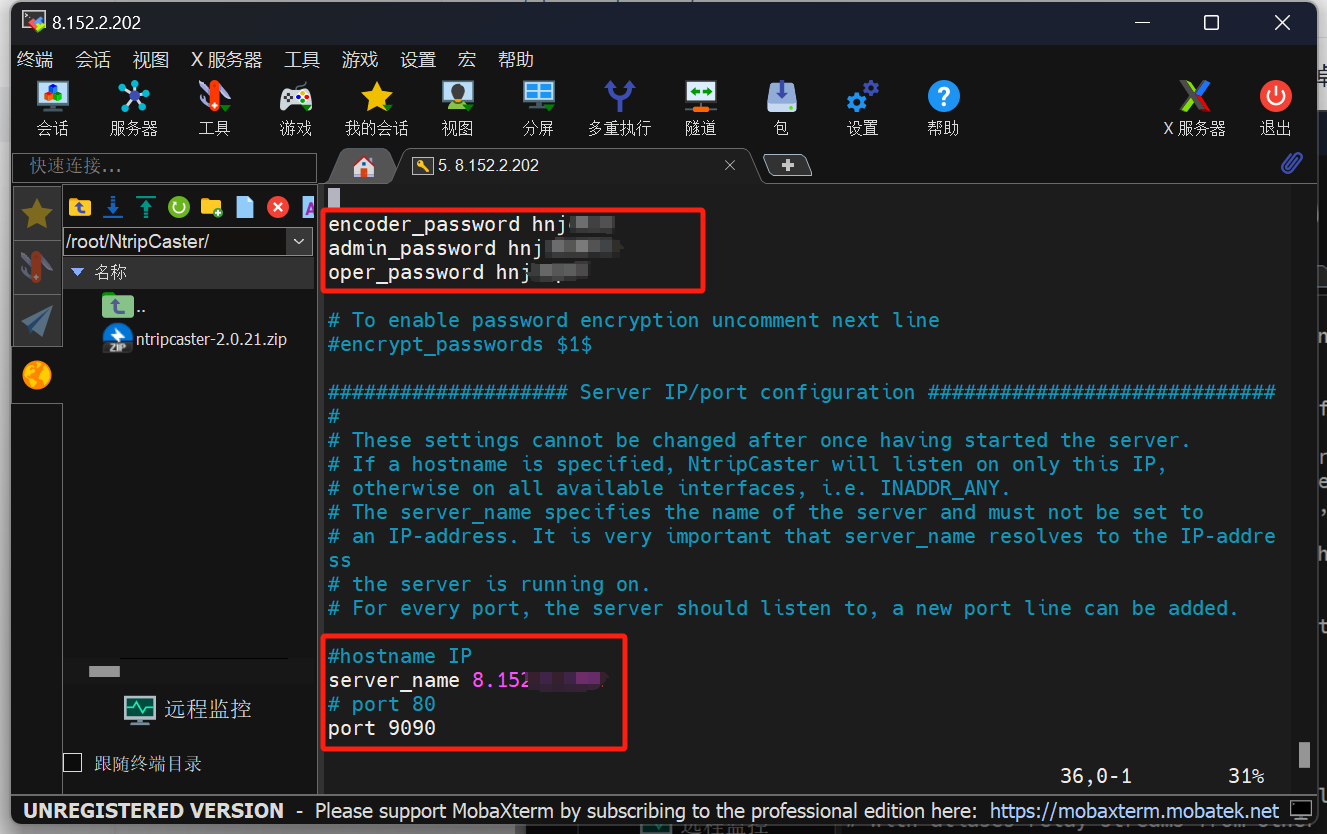
Task: Click the 快速连接 quick connect field
Action: tap(164, 166)
